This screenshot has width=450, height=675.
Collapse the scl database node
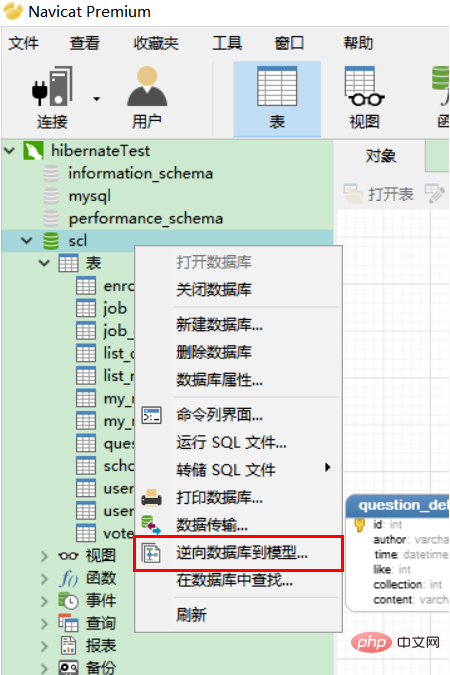pyautogui.click(x=27, y=241)
